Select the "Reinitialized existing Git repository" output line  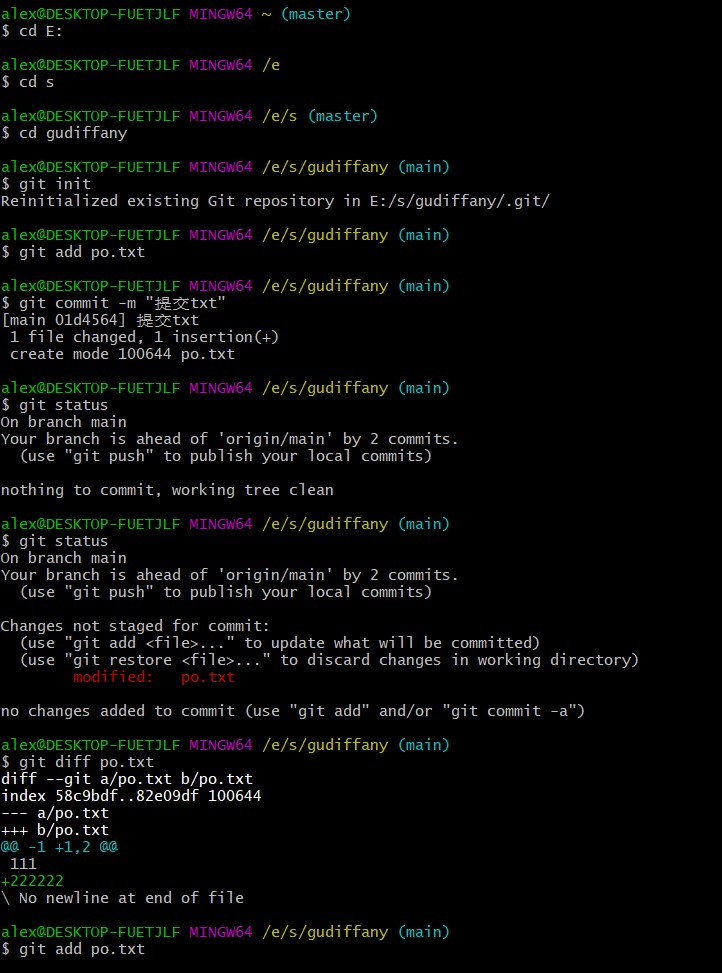click(275, 201)
